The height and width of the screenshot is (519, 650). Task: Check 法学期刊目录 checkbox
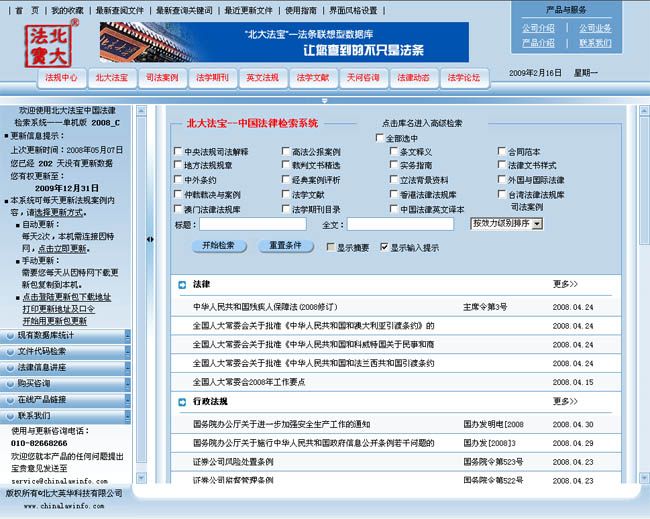tap(286, 209)
